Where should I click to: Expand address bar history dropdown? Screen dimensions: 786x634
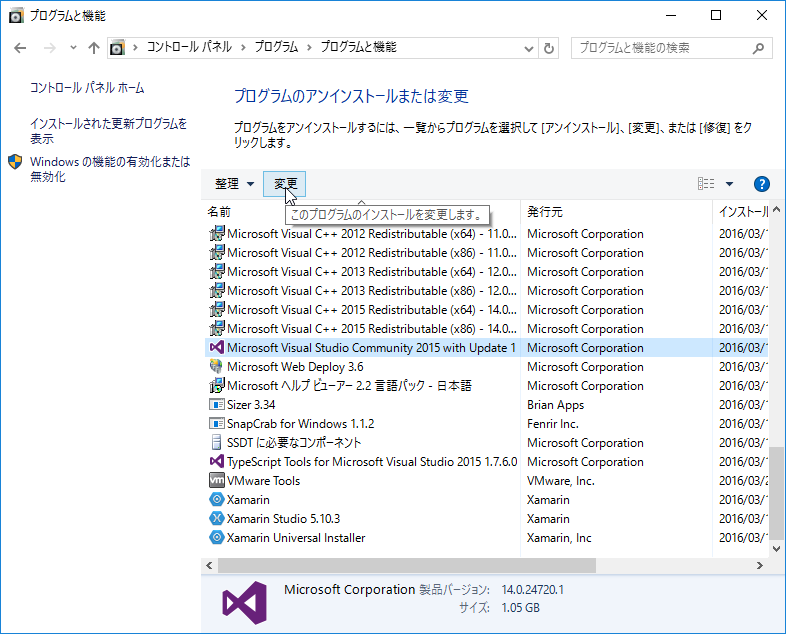[528, 49]
